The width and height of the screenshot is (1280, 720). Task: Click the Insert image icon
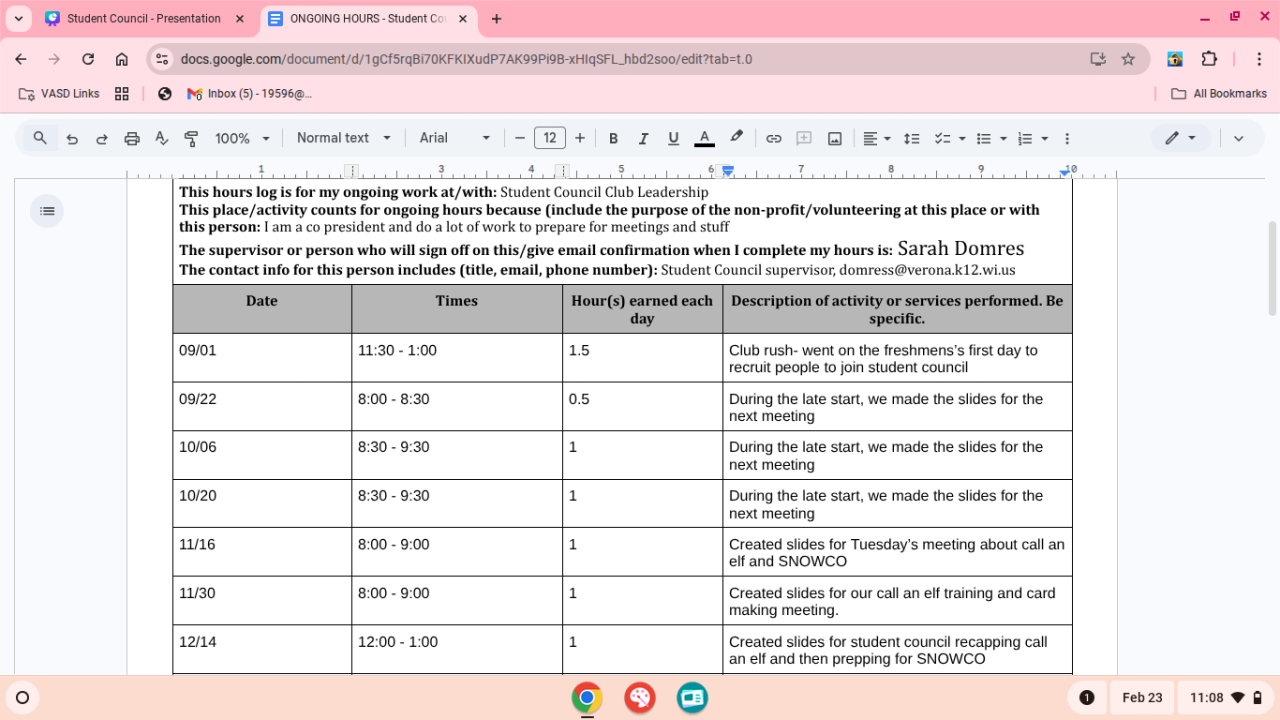834,139
